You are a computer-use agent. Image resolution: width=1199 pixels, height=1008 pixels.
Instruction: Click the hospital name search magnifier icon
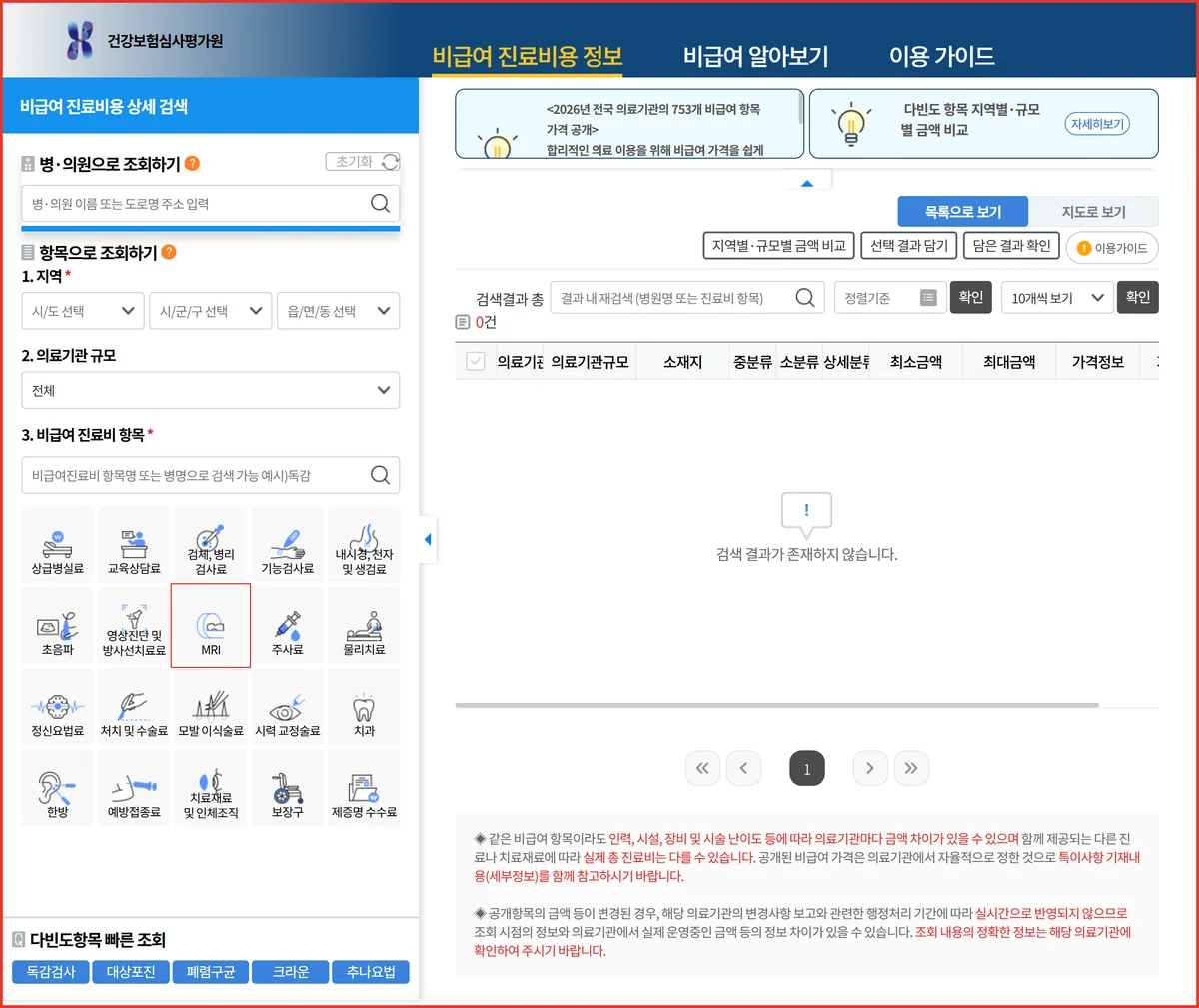pyautogui.click(x=380, y=203)
